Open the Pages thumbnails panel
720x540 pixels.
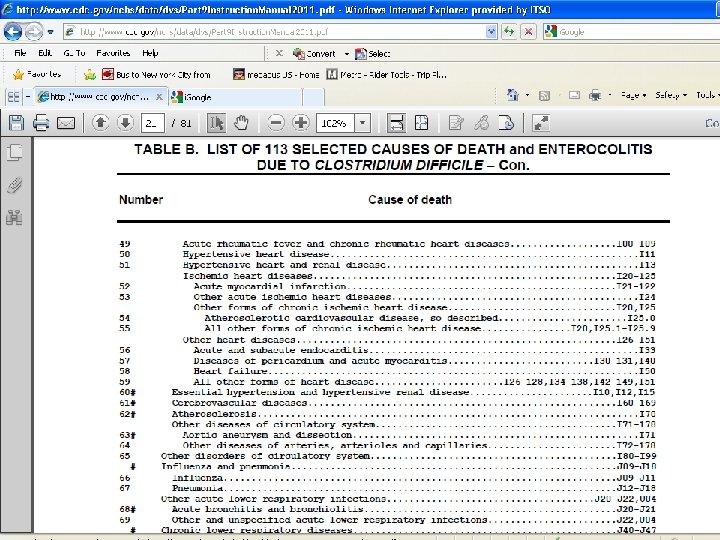pyautogui.click(x=15, y=152)
